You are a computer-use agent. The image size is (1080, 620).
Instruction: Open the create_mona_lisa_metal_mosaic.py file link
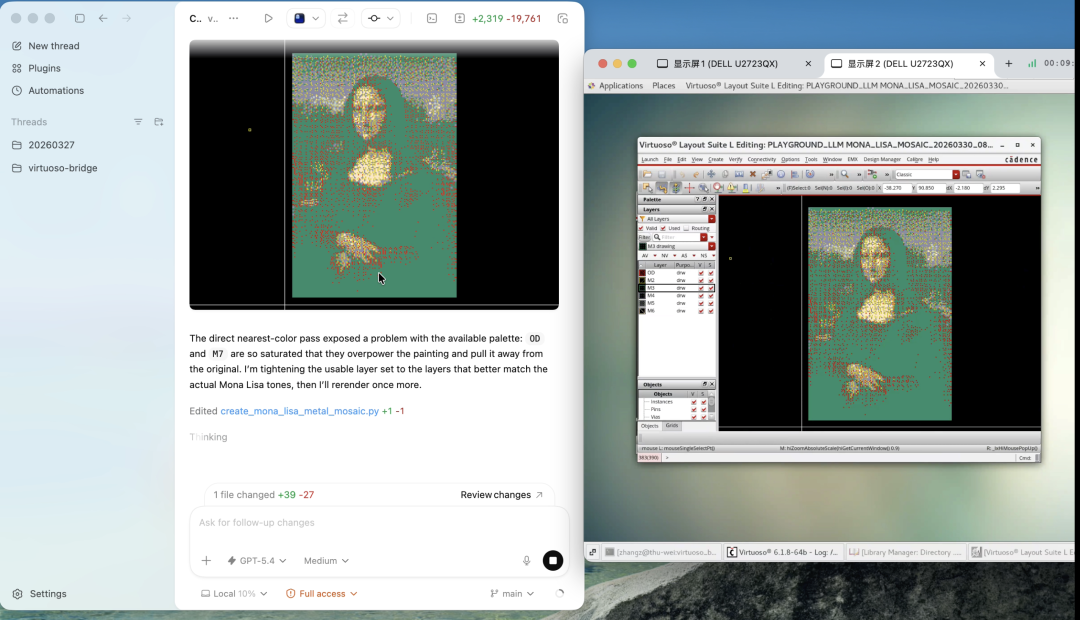299,411
